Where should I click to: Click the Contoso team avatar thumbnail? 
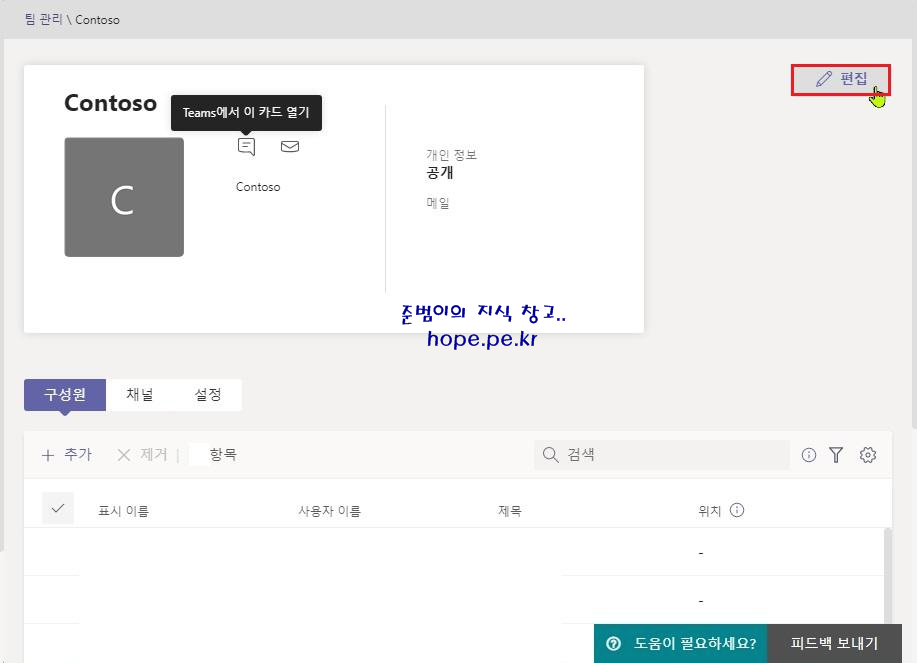[x=124, y=197]
